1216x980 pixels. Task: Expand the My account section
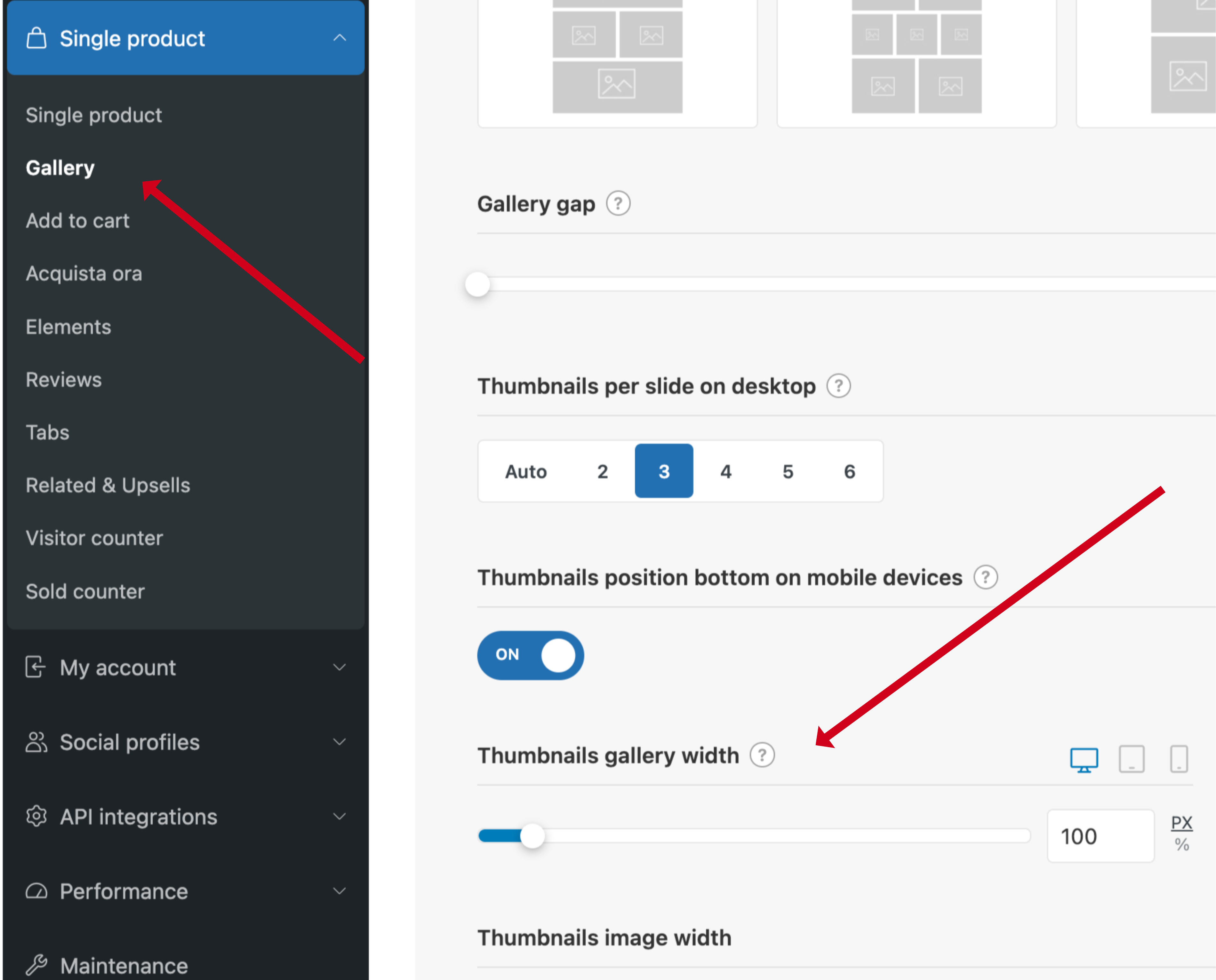(x=185, y=667)
